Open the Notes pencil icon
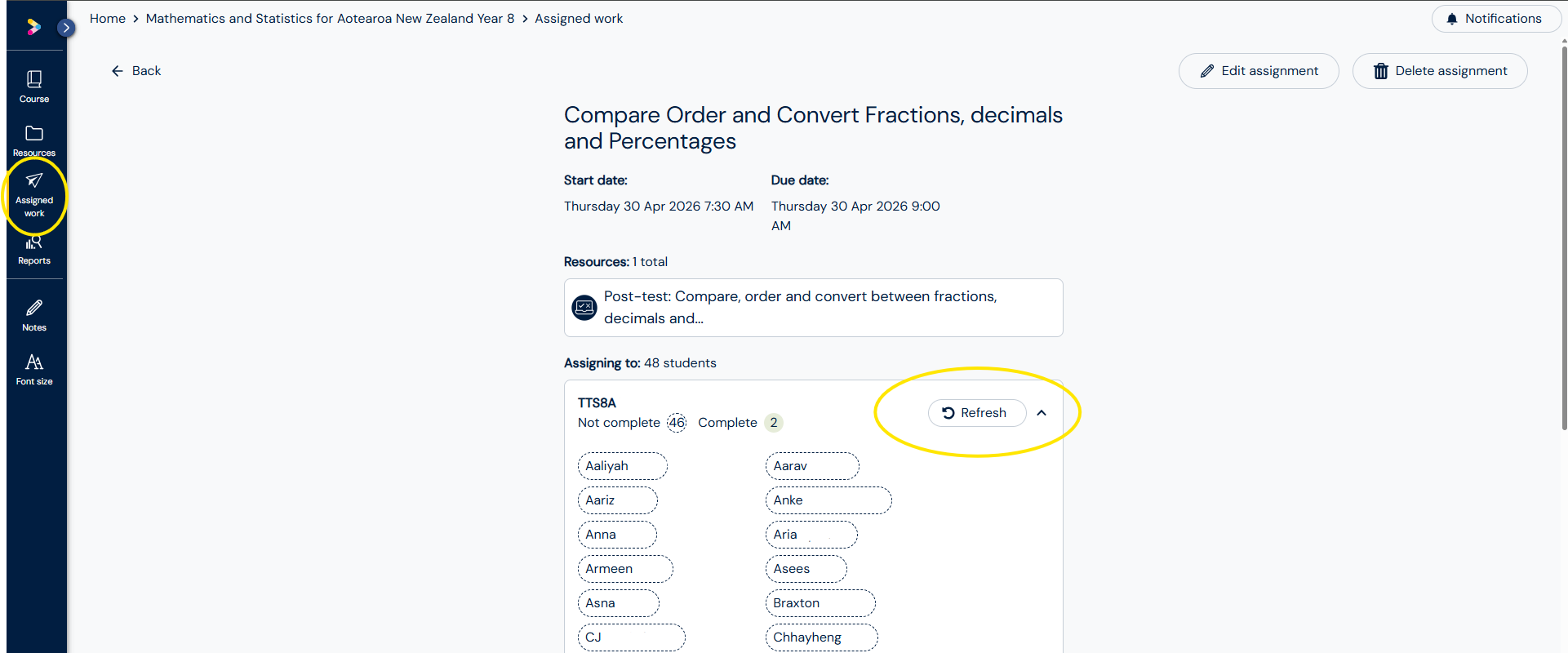 point(34,315)
